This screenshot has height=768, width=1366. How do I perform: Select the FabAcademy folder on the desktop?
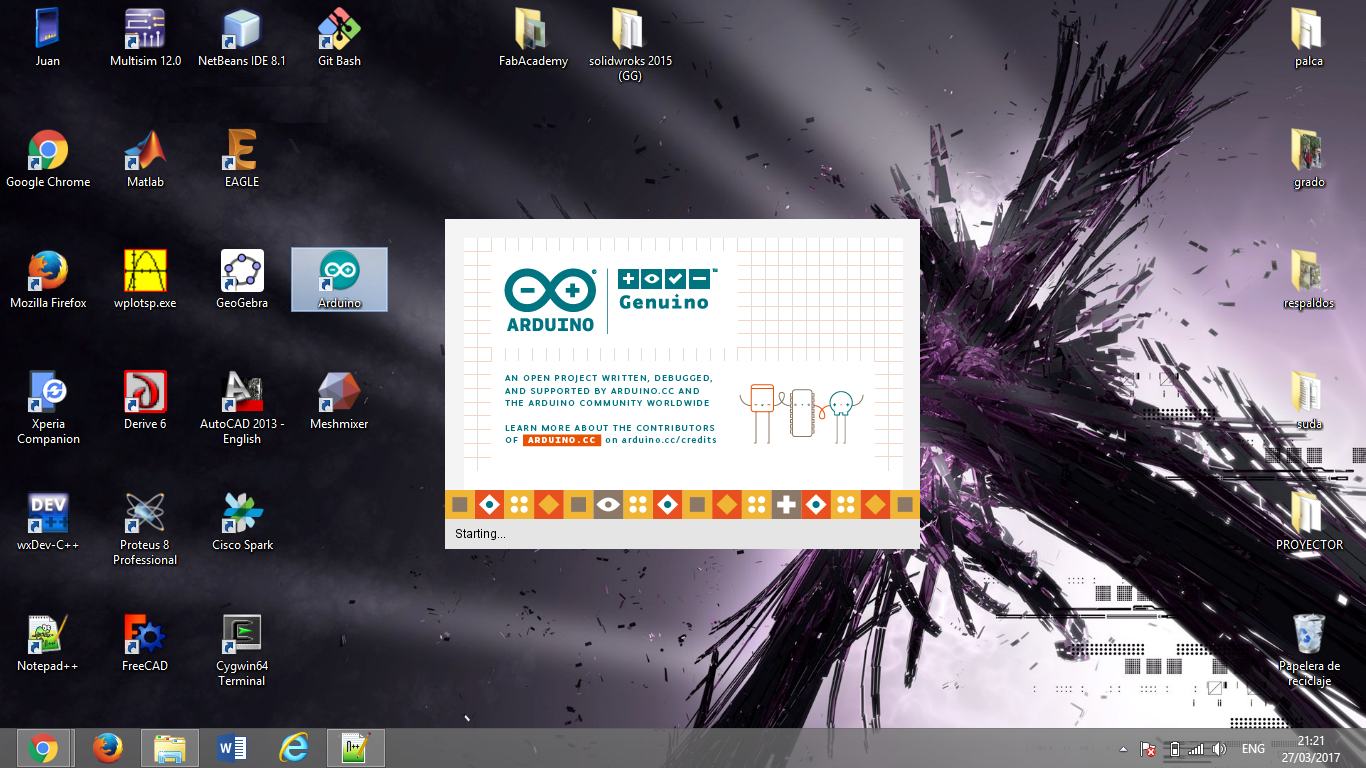tap(533, 39)
